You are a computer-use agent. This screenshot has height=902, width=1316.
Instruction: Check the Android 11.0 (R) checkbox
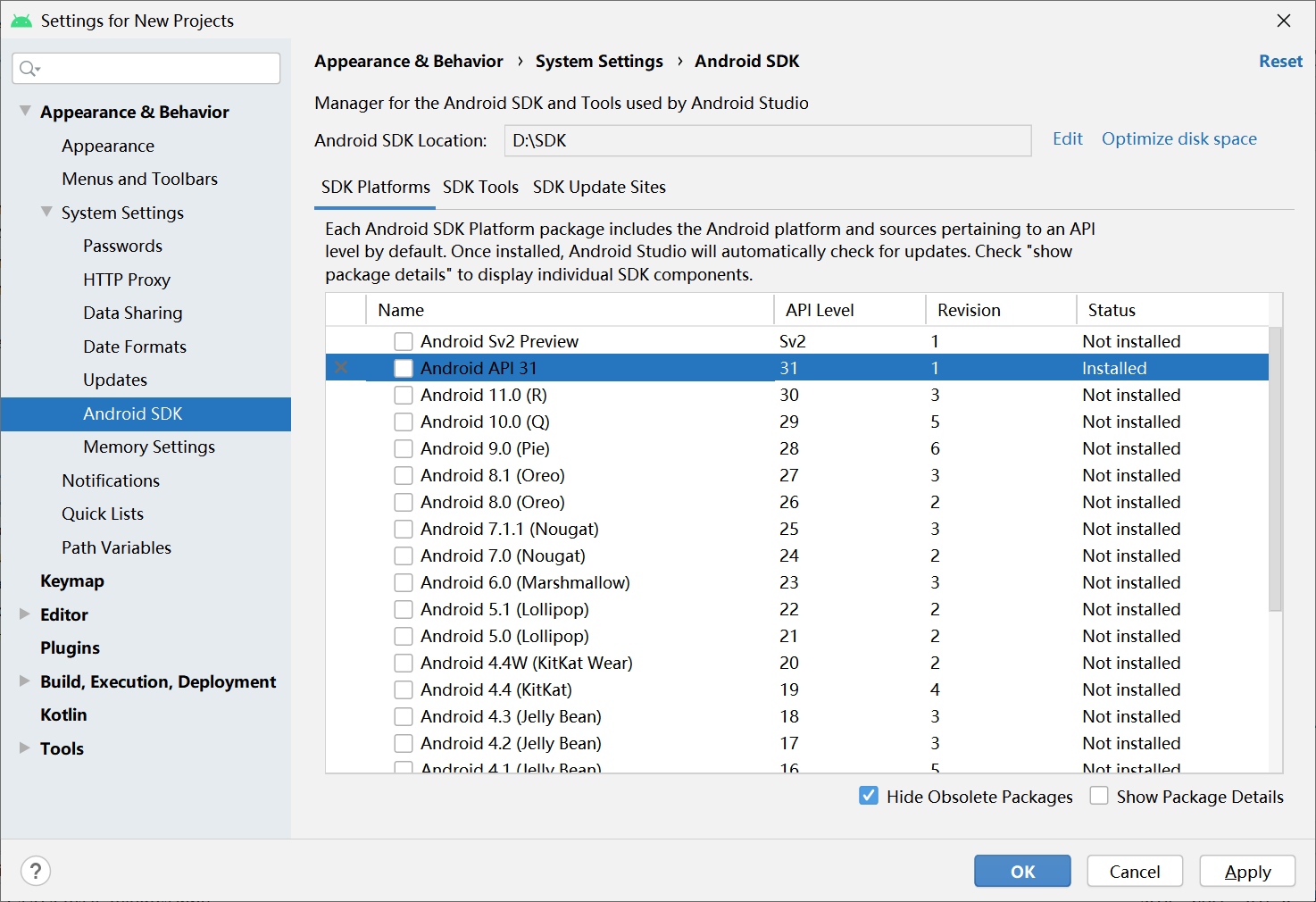404,395
